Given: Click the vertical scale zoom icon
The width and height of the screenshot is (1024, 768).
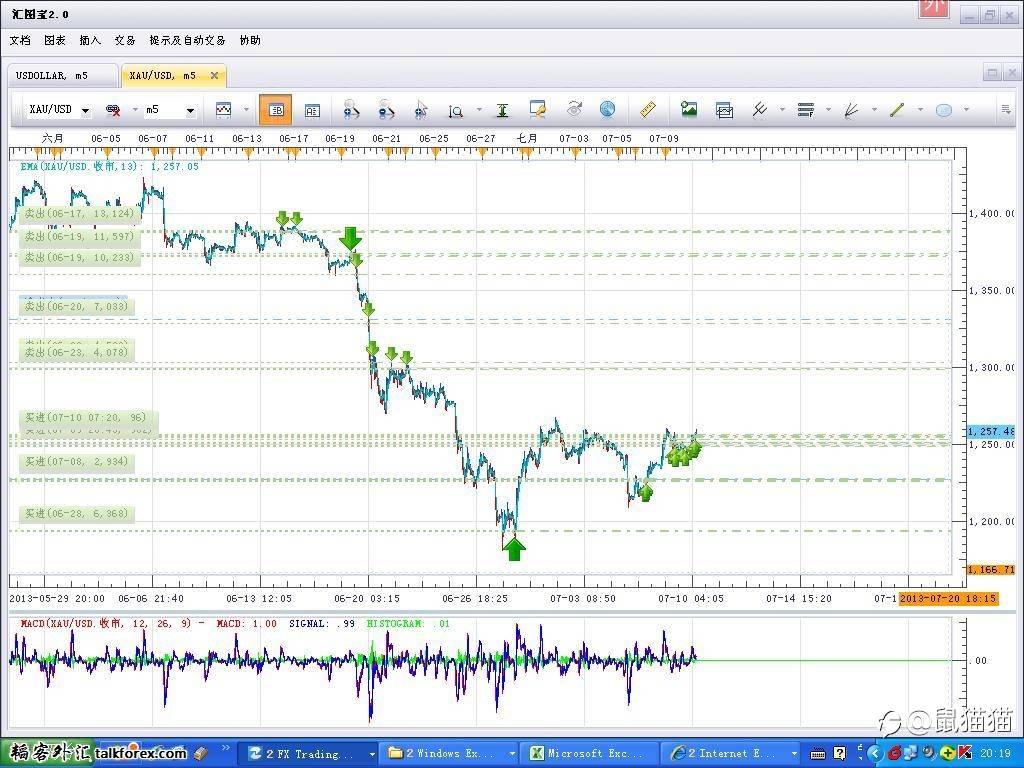Looking at the screenshot, I should (456, 110).
